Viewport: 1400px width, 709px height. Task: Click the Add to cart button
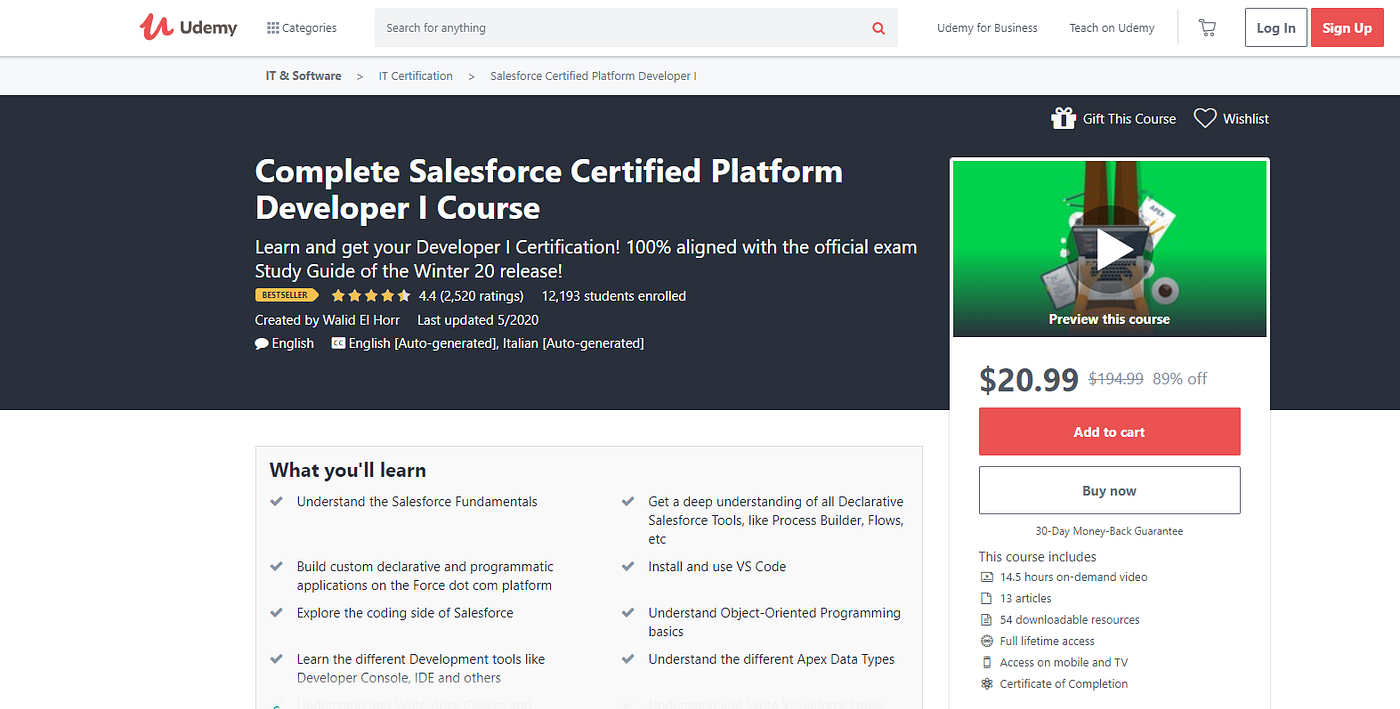(x=1109, y=432)
